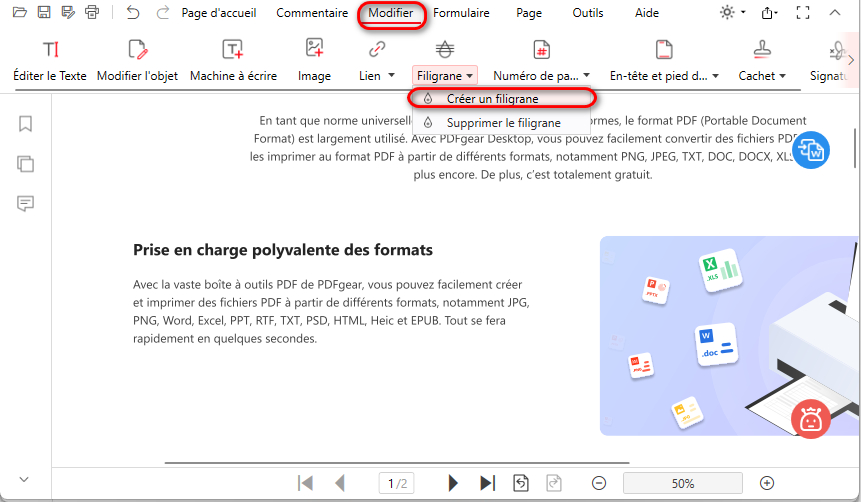This screenshot has height=502, width=861.
Task: Open the red chatbot assistant button
Action: (810, 419)
